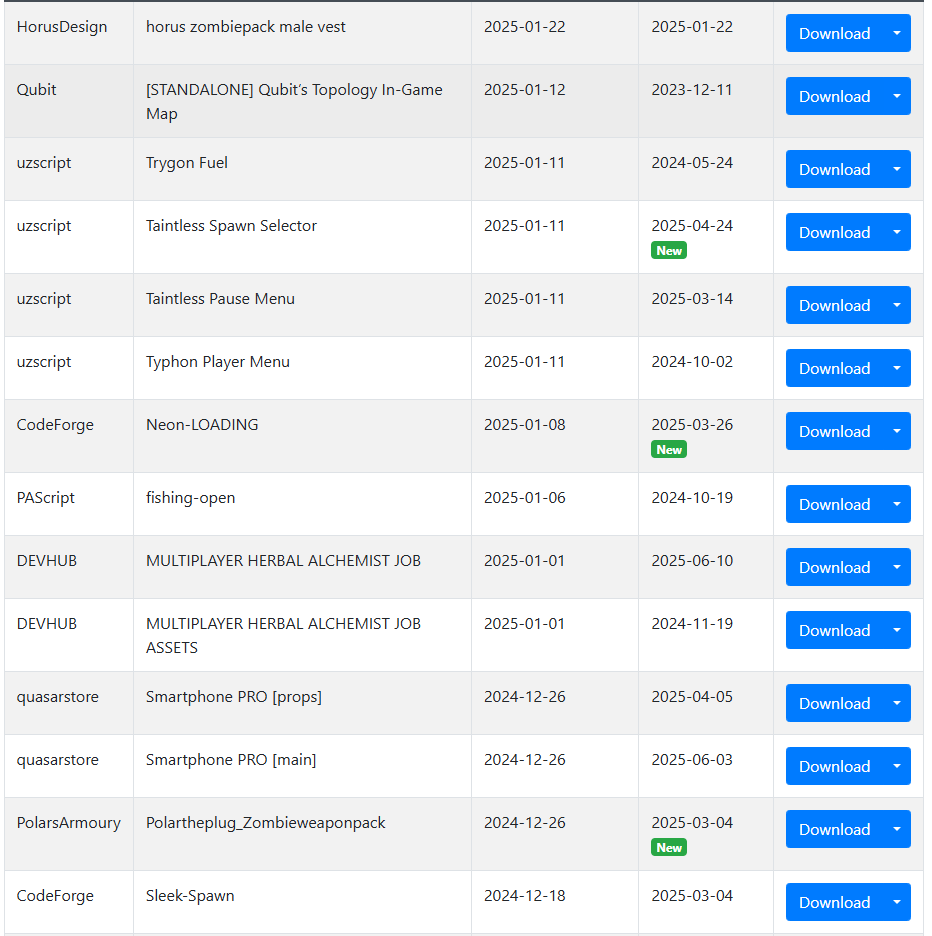This screenshot has width=932, height=936.
Task: Click New badge on Neon-LOADING row
Action: (x=669, y=449)
